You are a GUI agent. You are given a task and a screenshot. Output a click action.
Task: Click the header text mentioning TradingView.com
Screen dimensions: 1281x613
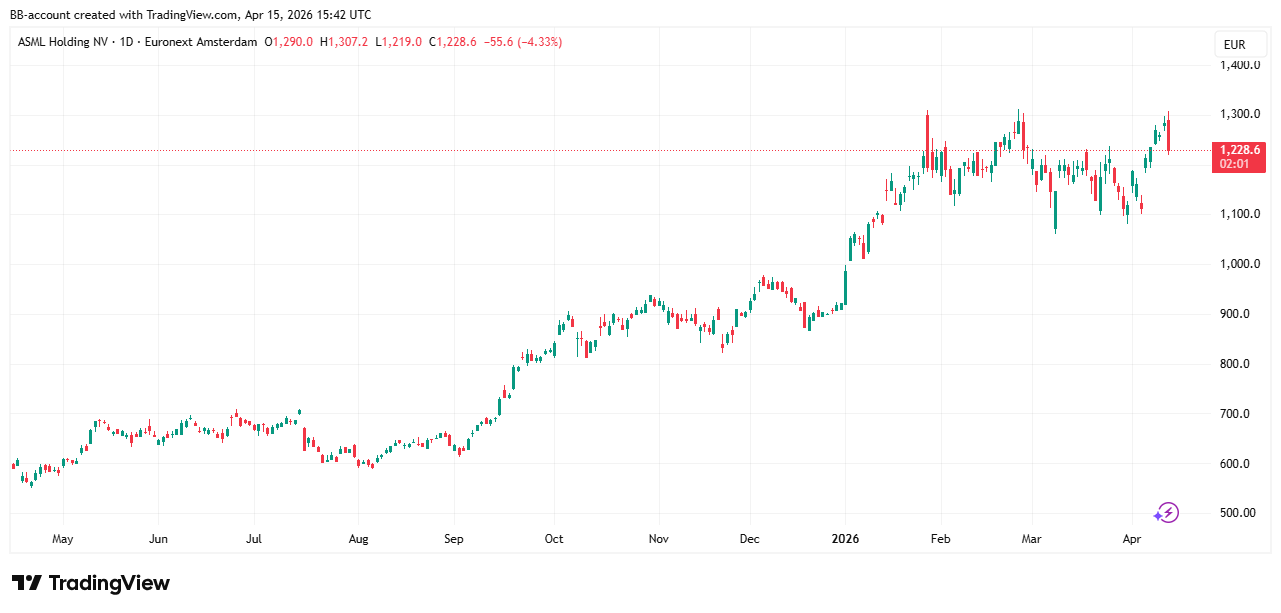[x=191, y=14]
